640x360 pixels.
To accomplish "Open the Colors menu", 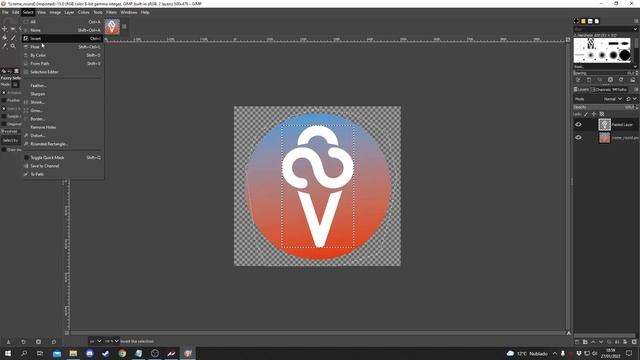I will click(84, 12).
